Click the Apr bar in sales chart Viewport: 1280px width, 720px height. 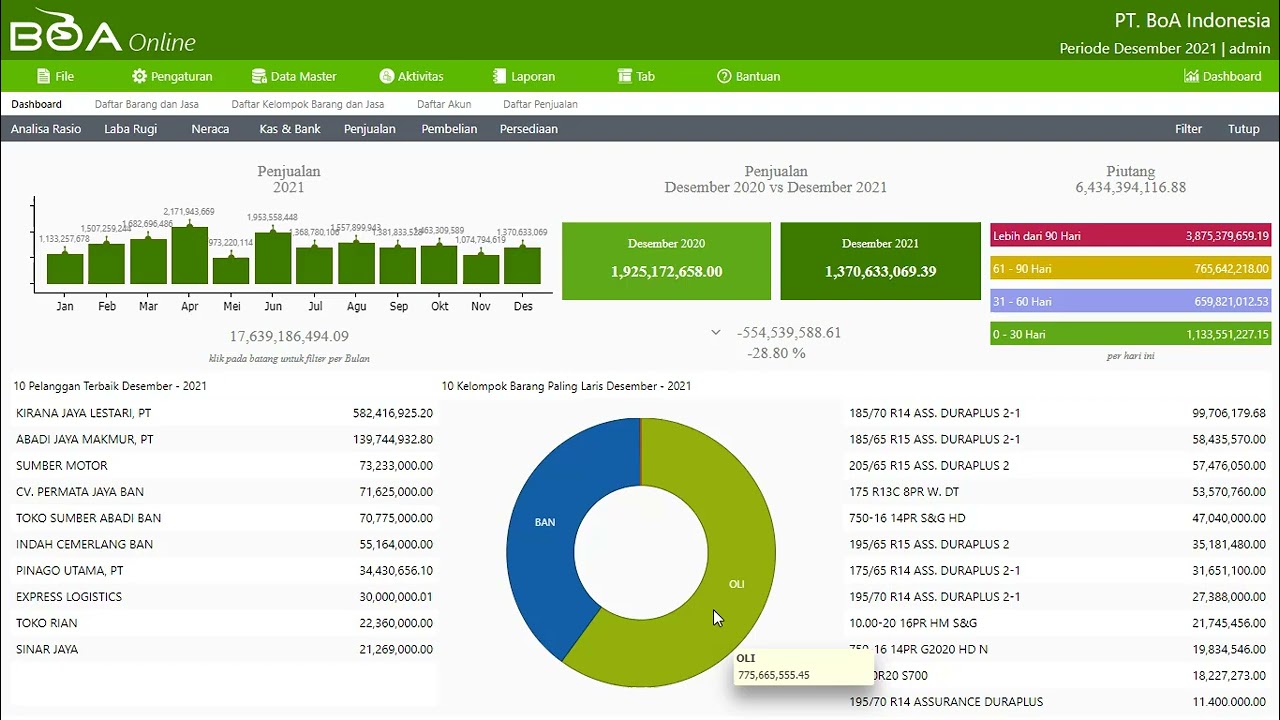point(190,256)
